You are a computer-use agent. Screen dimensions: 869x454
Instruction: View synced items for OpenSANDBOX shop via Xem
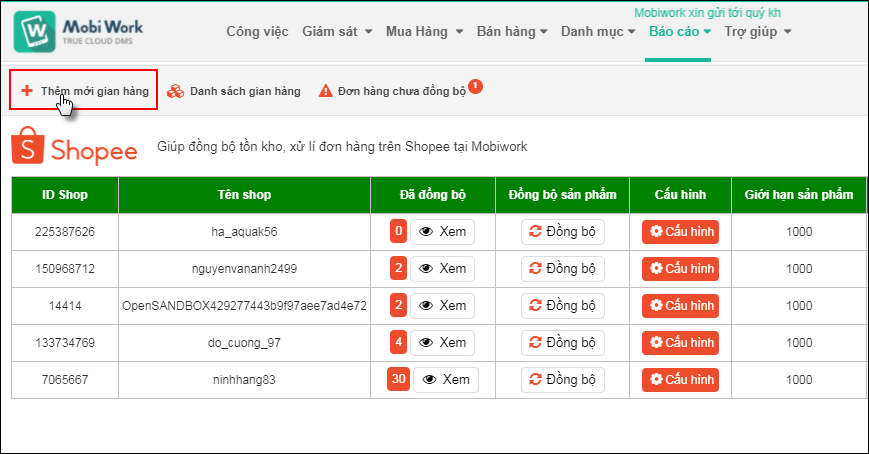pos(442,305)
